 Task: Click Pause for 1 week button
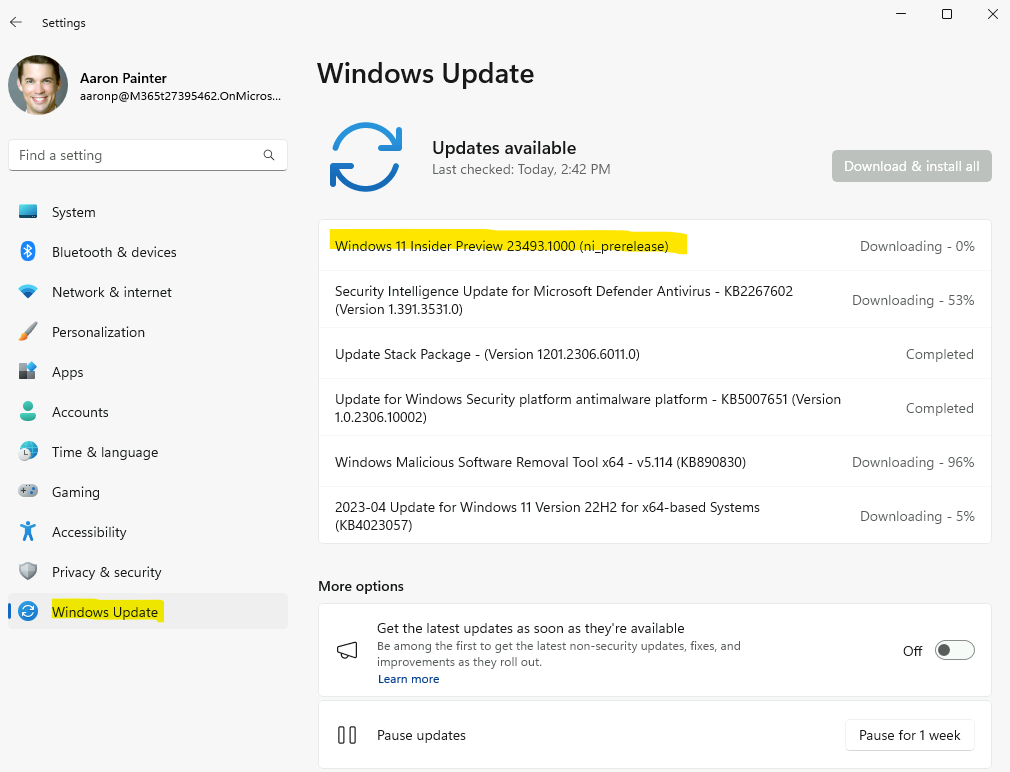click(910, 735)
